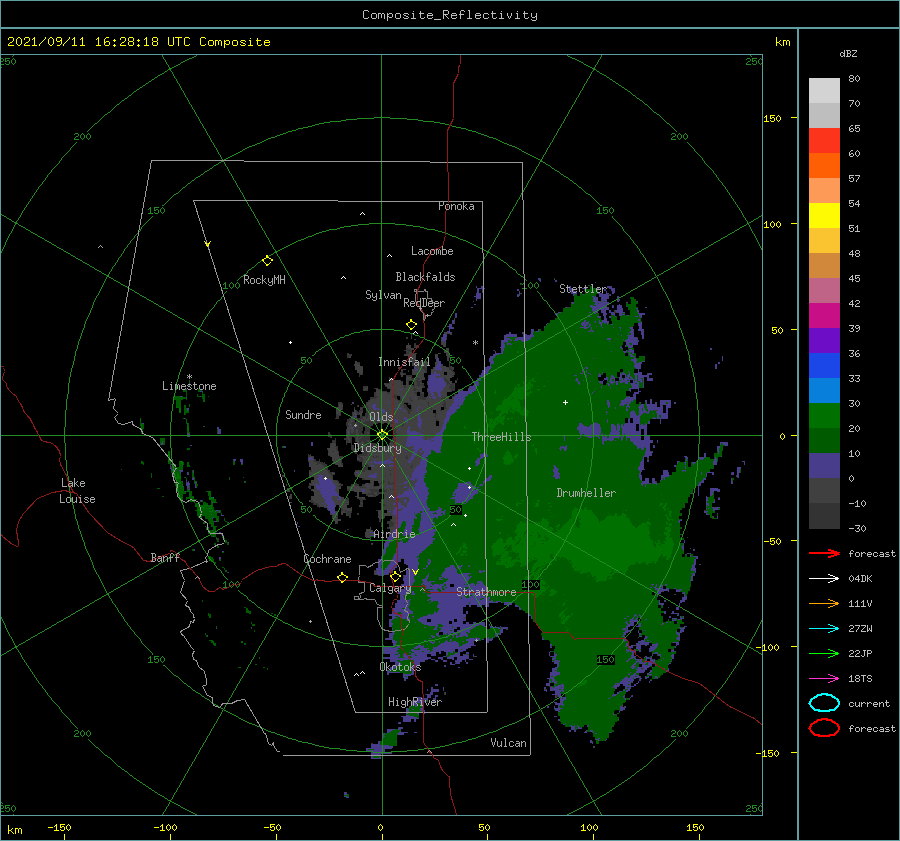Image resolution: width=900 pixels, height=841 pixels.
Task: Click the Limestone label
Action: 189,386
